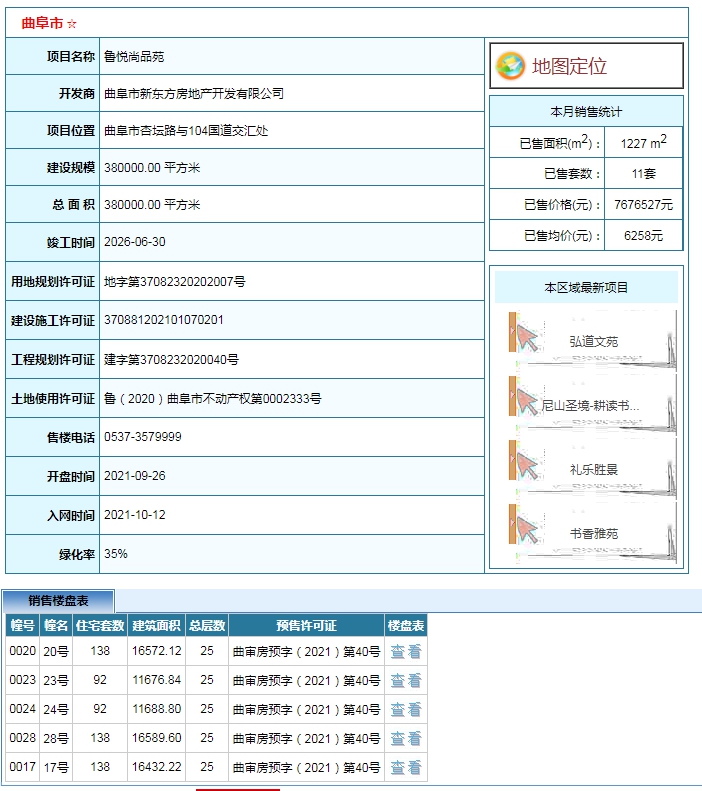View 楼盘表 for building 0023
This screenshot has height=791, width=702.
coord(406,681)
